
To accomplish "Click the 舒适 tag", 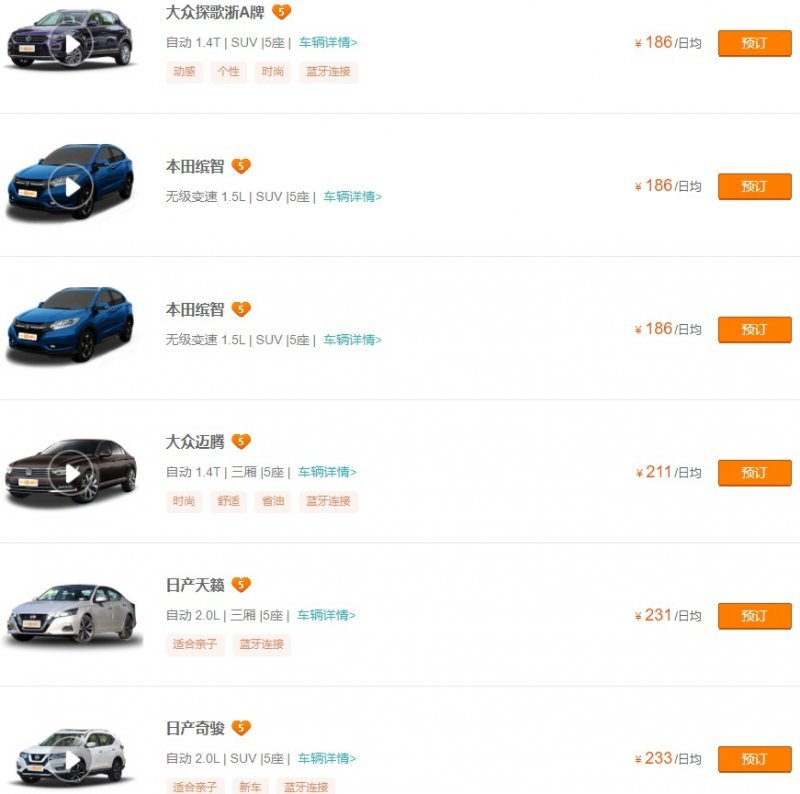I will [229, 501].
